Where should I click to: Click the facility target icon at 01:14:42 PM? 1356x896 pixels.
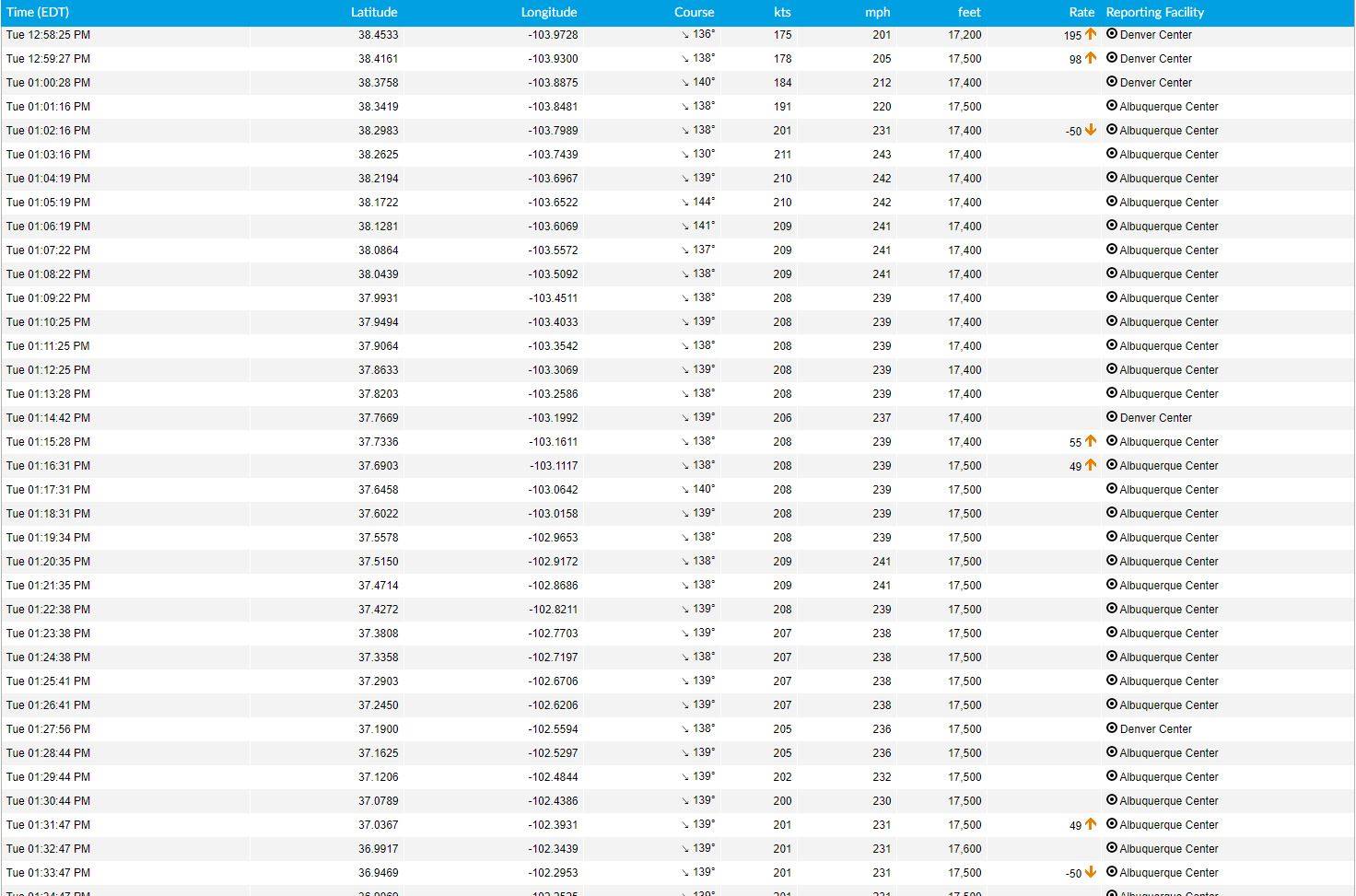click(1112, 417)
